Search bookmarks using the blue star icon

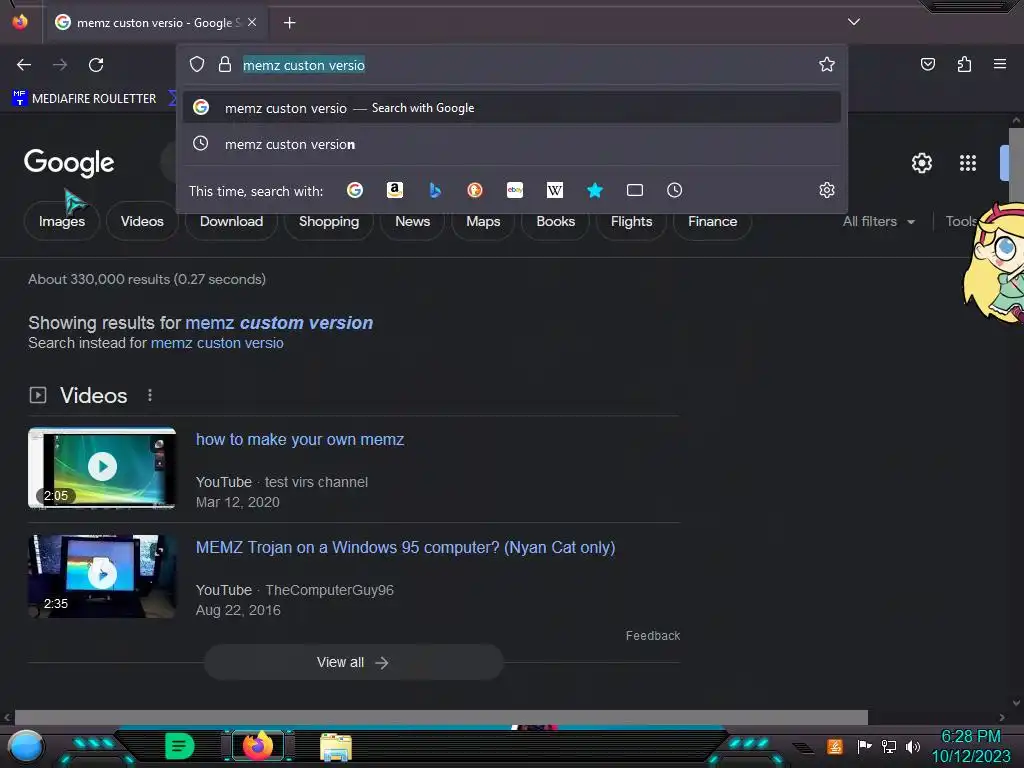click(x=595, y=190)
